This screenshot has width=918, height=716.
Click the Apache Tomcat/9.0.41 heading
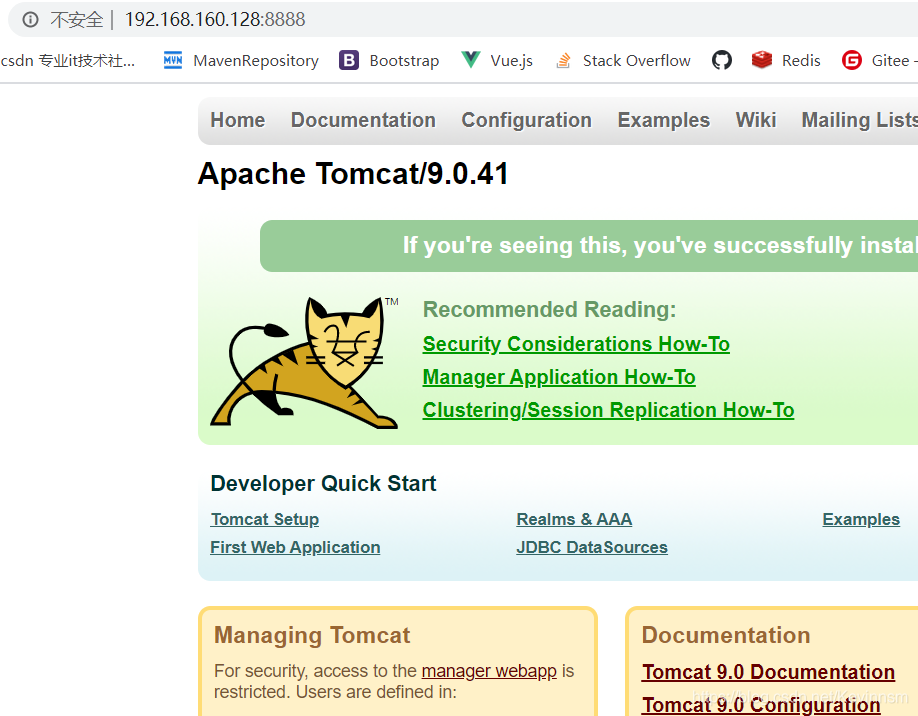[354, 173]
